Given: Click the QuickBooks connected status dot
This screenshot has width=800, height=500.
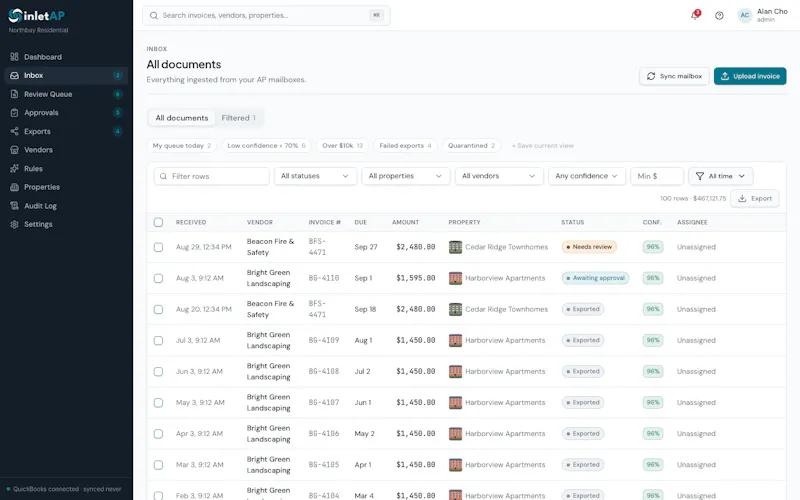Looking at the screenshot, I should click(x=8, y=489).
